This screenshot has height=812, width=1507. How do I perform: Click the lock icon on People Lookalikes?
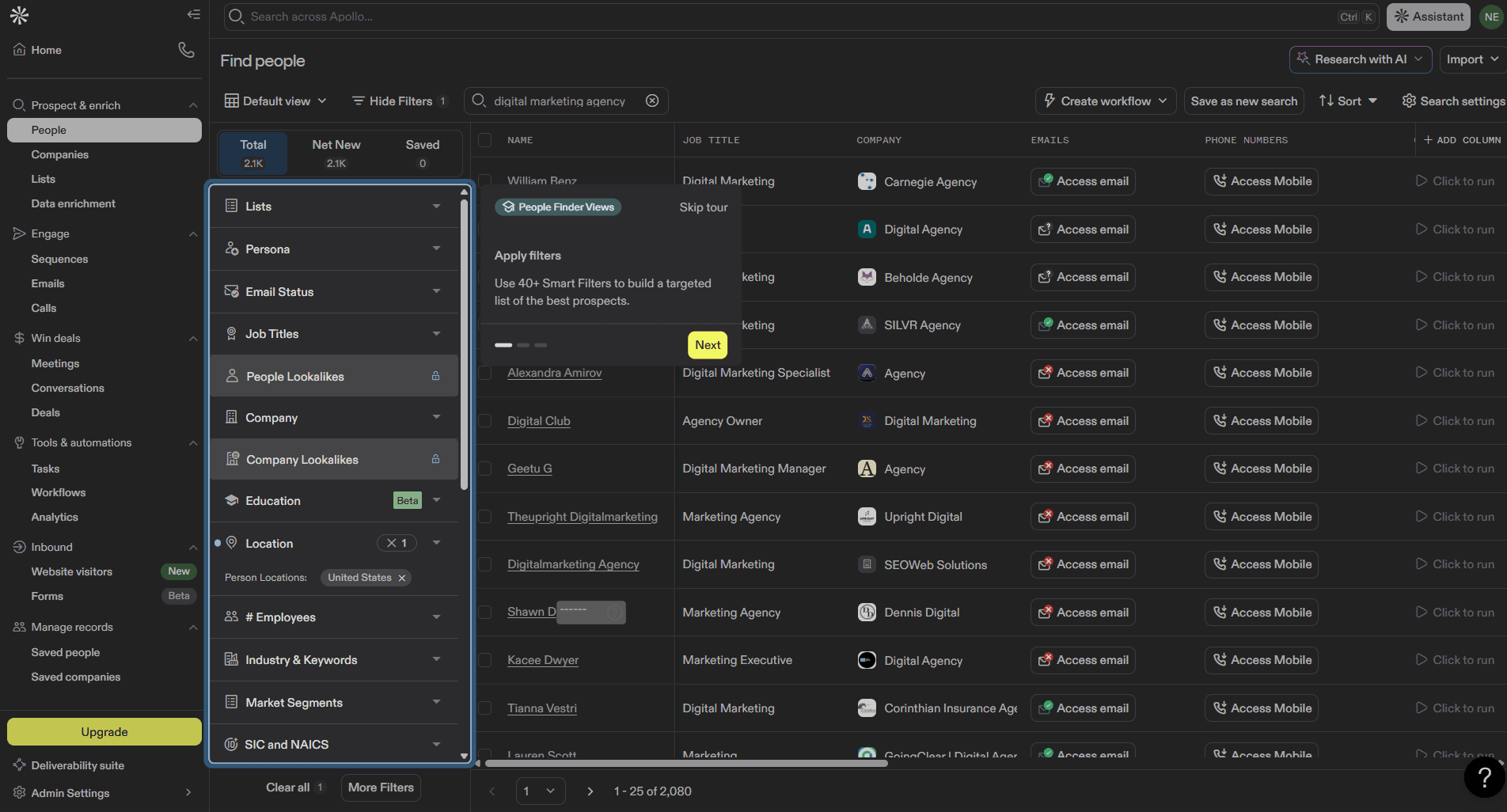(435, 376)
